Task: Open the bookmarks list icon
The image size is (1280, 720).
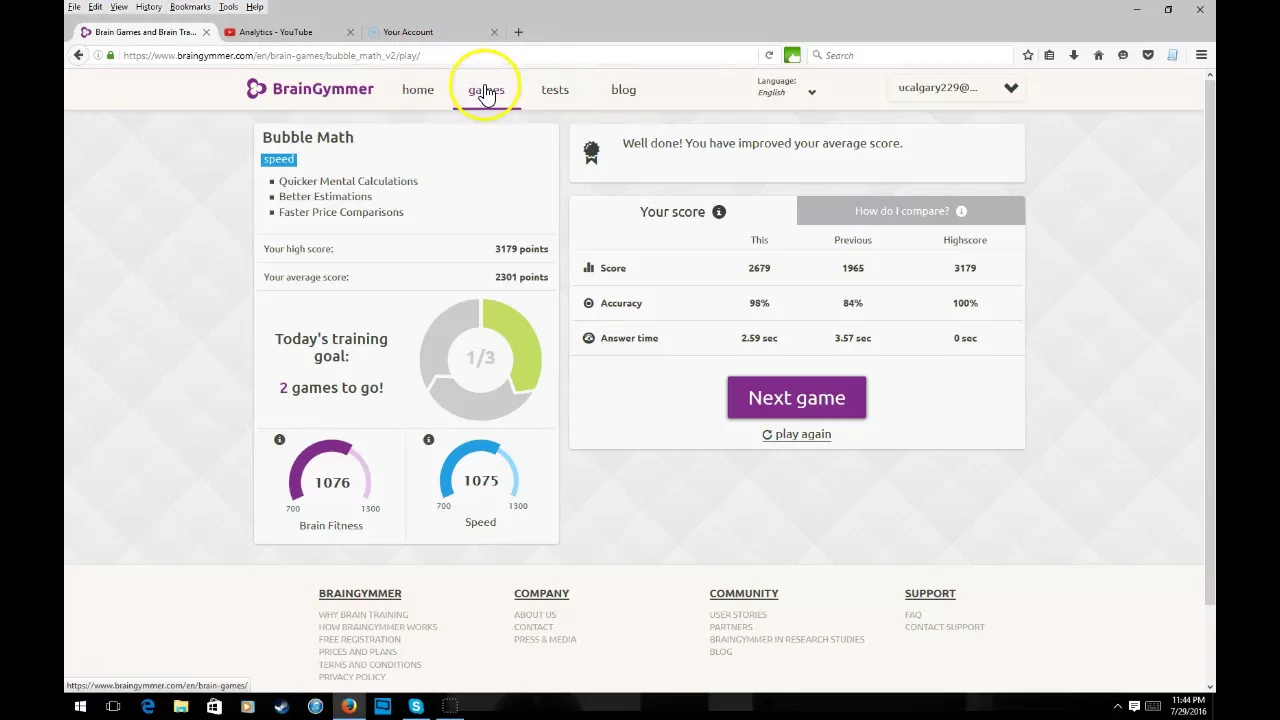Action: pyautogui.click(x=1049, y=55)
